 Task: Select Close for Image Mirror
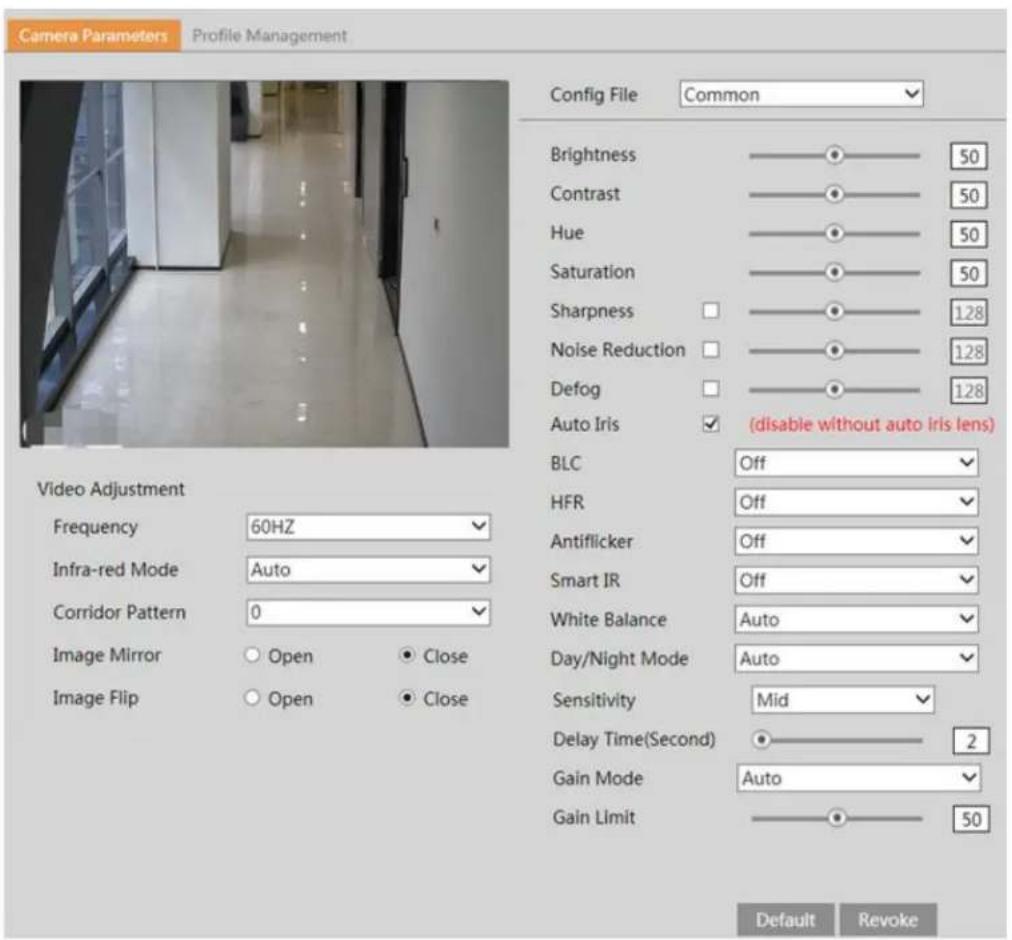click(407, 655)
